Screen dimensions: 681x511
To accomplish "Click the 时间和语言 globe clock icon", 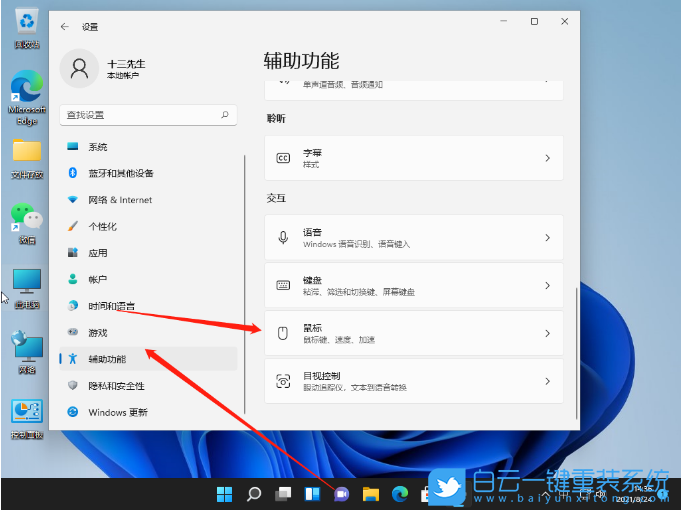I will [73, 306].
